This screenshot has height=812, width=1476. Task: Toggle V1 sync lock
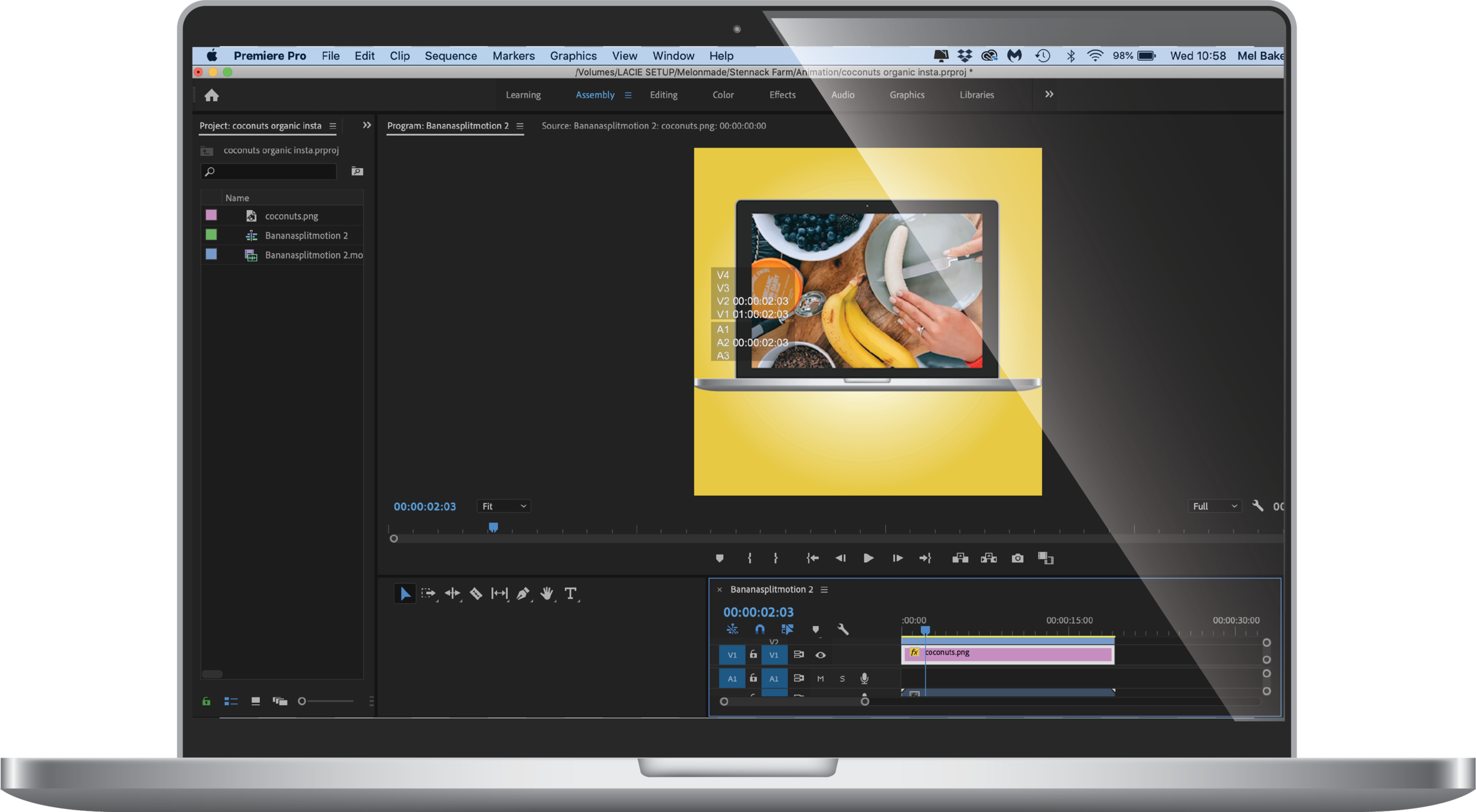(x=799, y=654)
